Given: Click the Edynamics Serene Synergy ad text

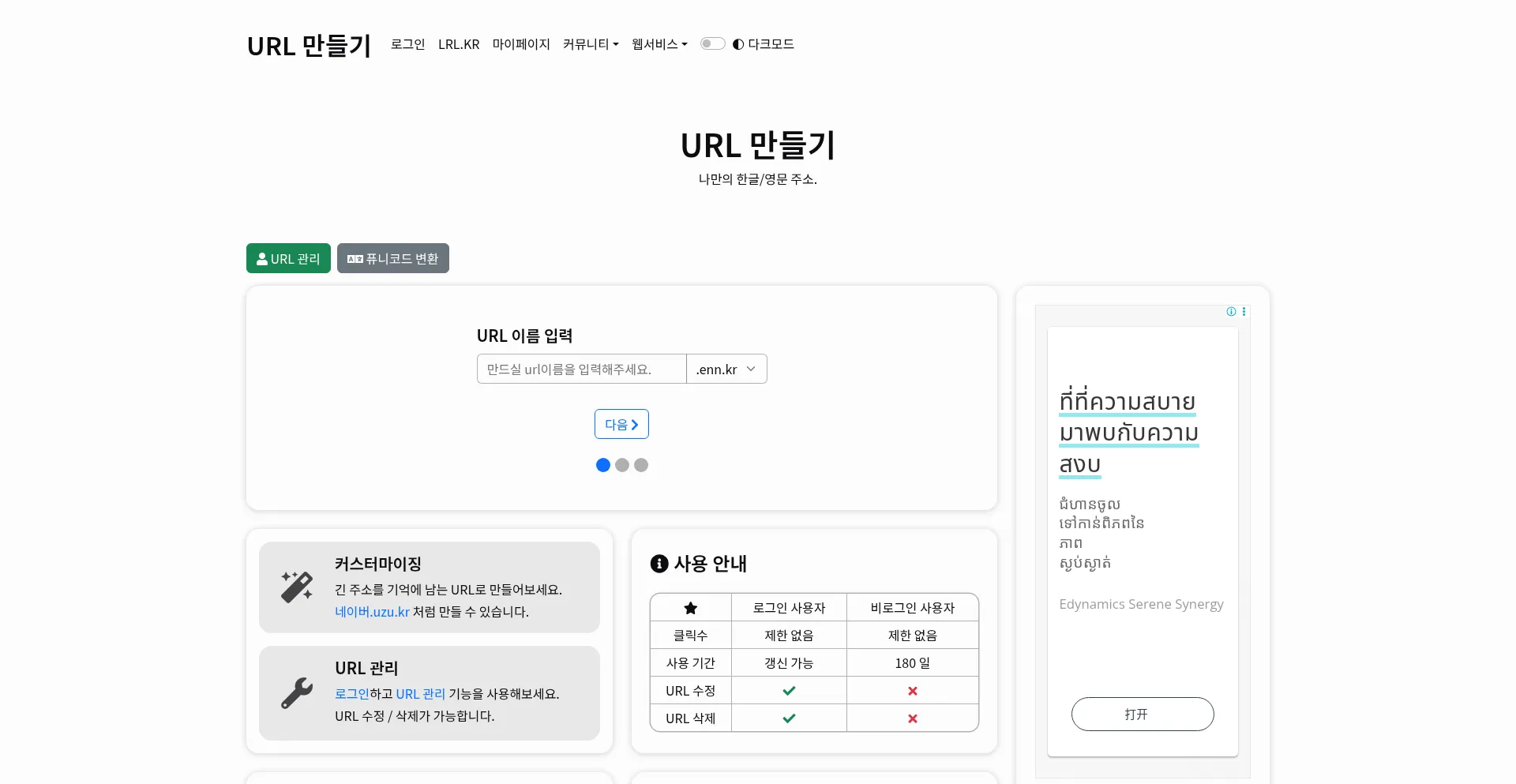Looking at the screenshot, I should [1141, 604].
